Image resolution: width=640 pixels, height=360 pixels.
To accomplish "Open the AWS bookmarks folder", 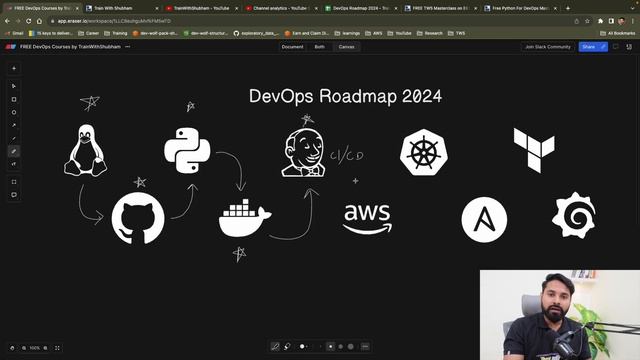I will (374, 33).
